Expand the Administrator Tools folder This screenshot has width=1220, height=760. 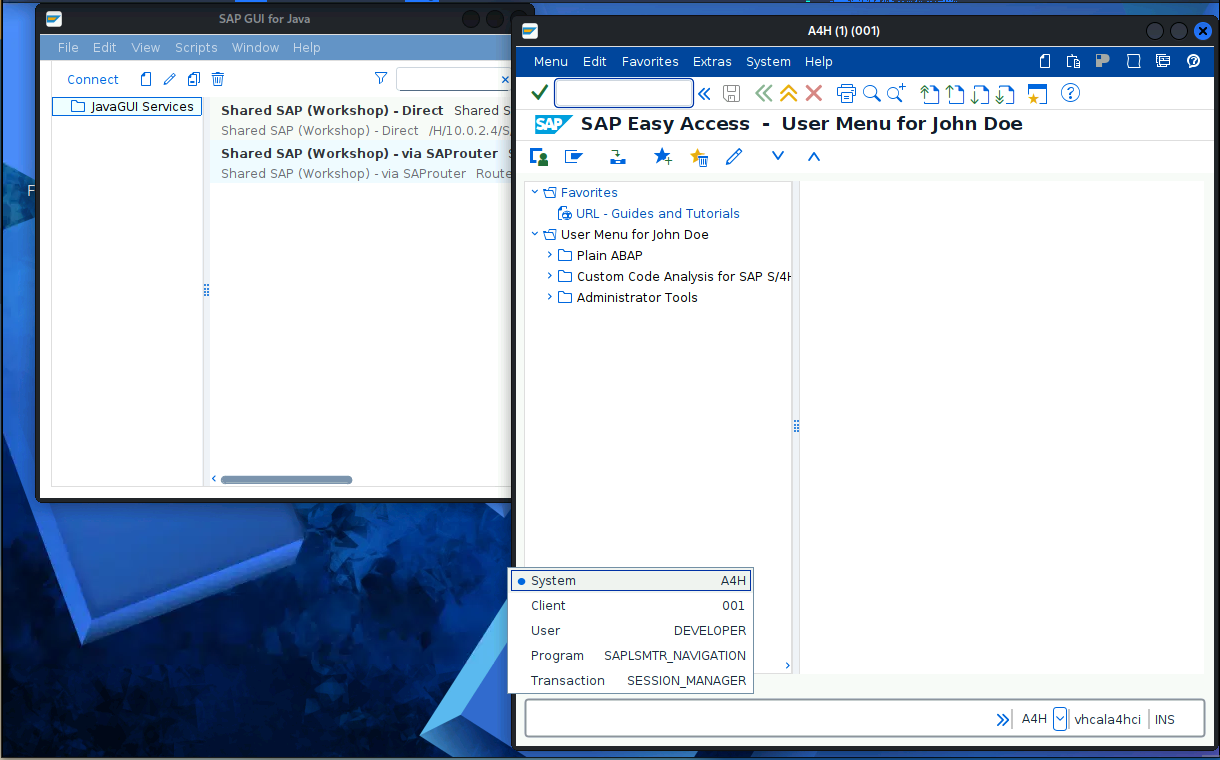(x=550, y=297)
